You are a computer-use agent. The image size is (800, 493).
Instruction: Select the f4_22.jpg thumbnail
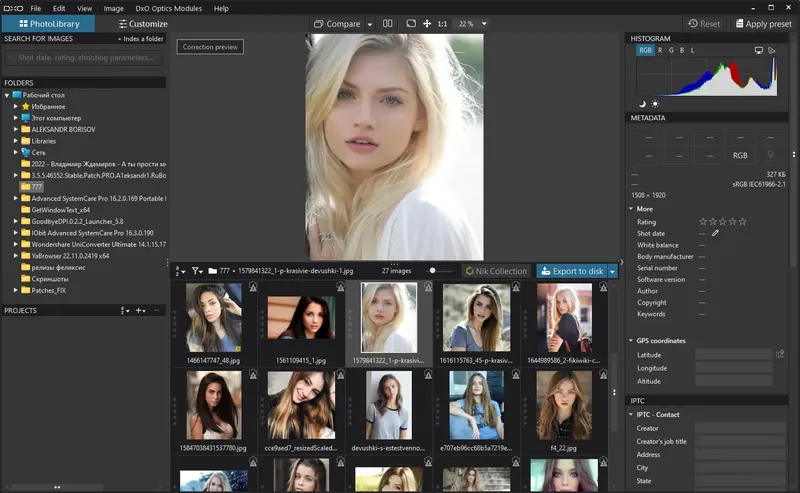click(x=563, y=404)
